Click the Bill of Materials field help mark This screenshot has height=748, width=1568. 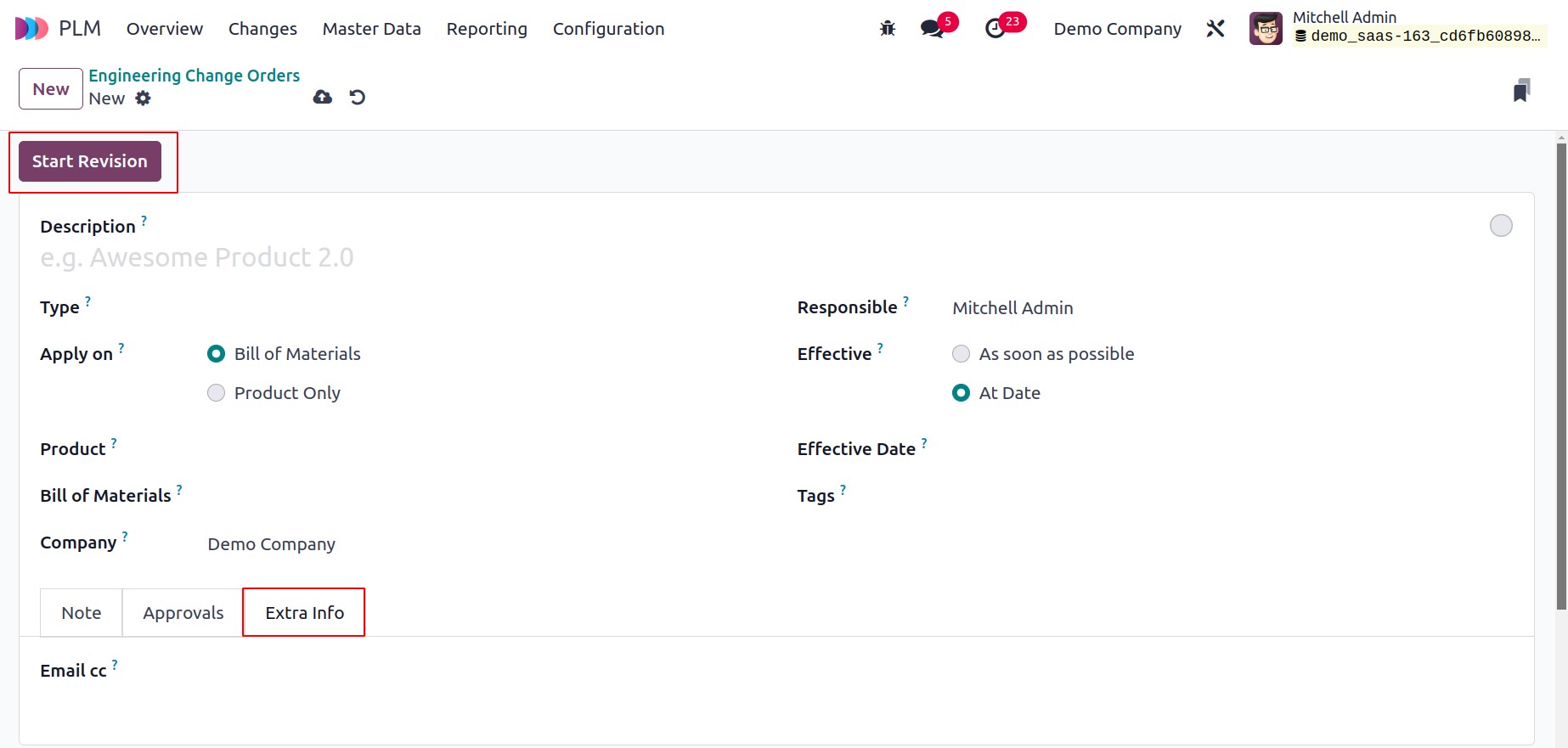pyautogui.click(x=179, y=490)
